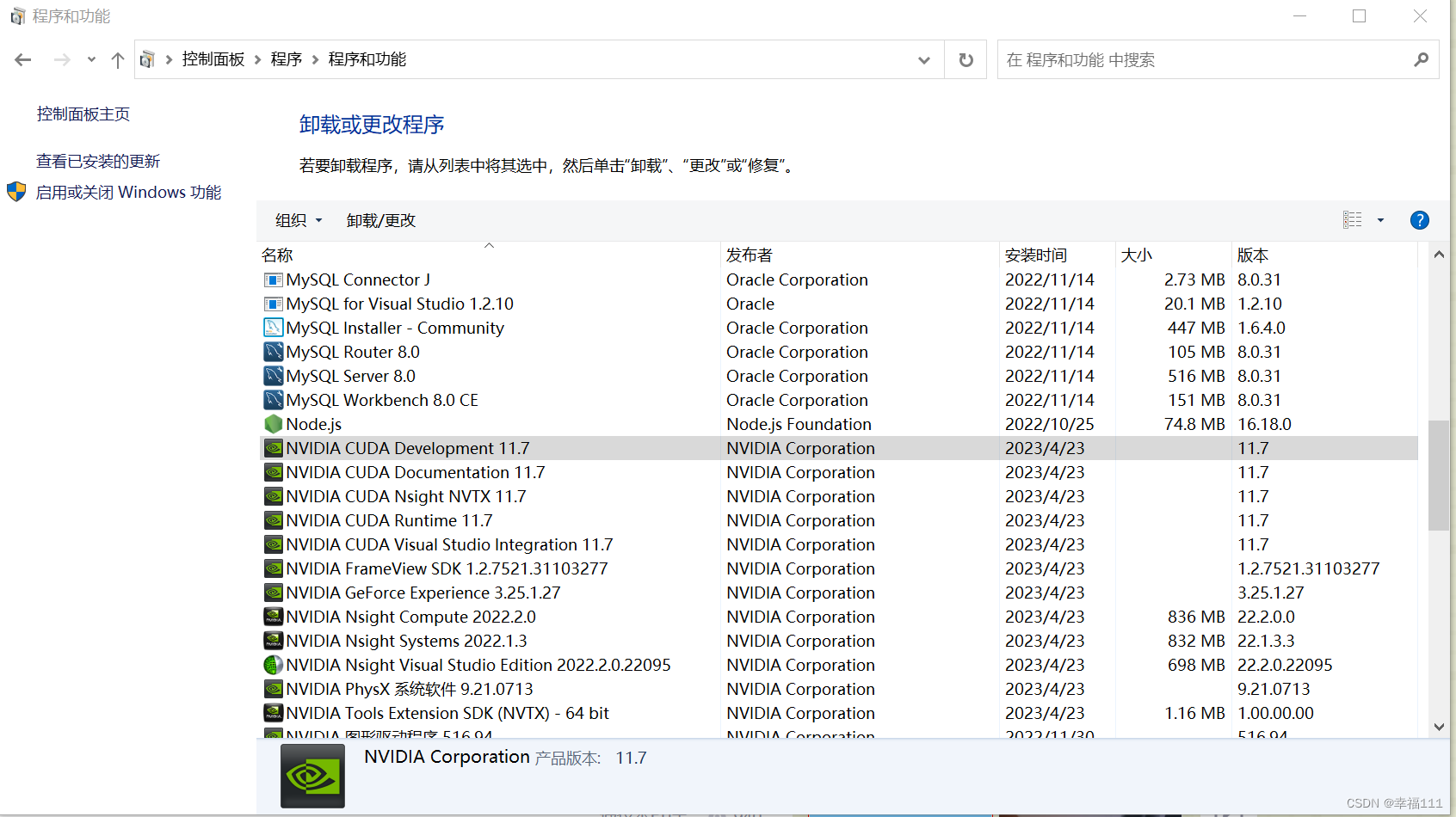The image size is (1456, 817).
Task: Click the 447 MB size cell
Action: (x=1196, y=328)
